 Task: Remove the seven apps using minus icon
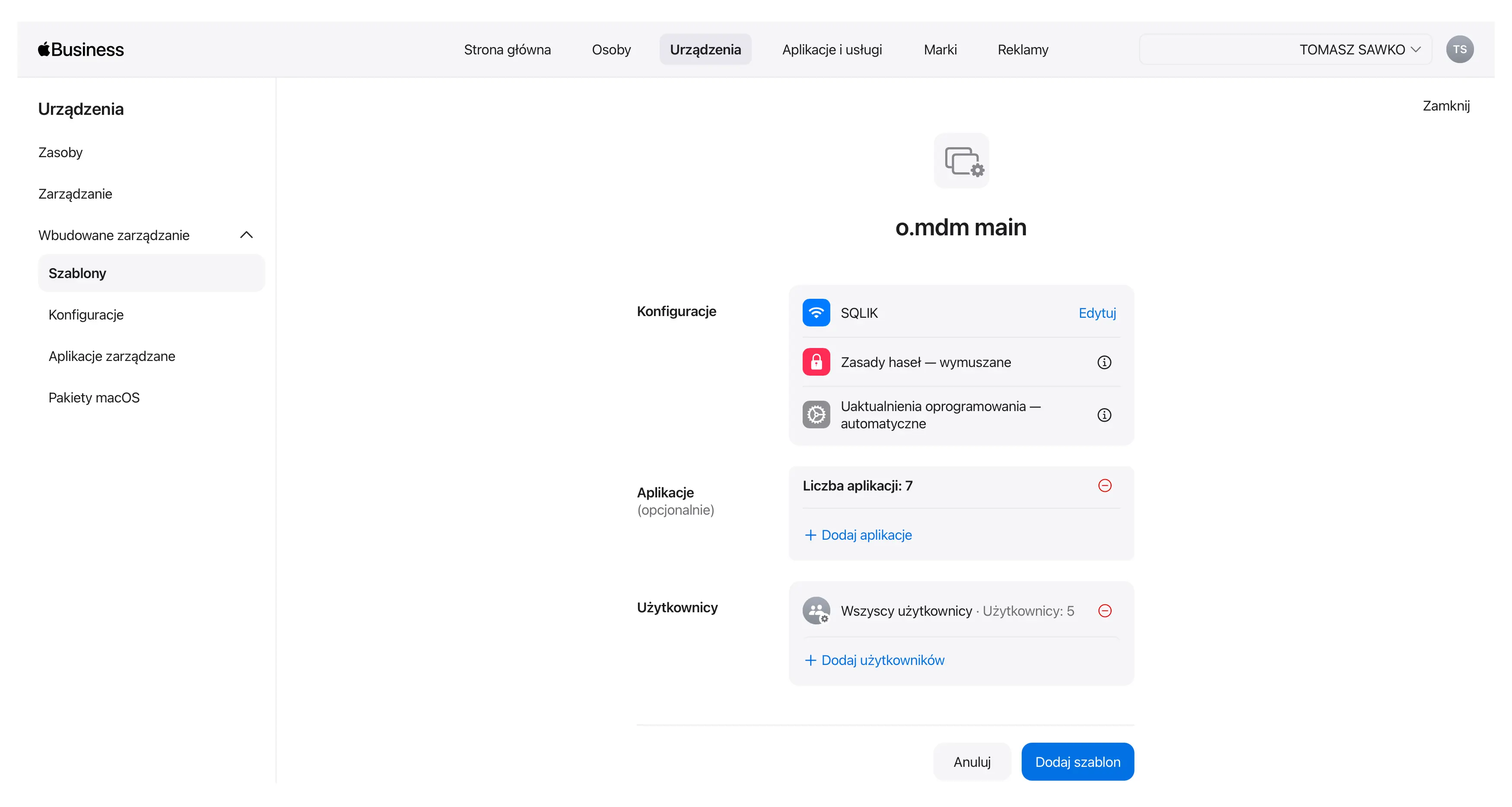1105,486
